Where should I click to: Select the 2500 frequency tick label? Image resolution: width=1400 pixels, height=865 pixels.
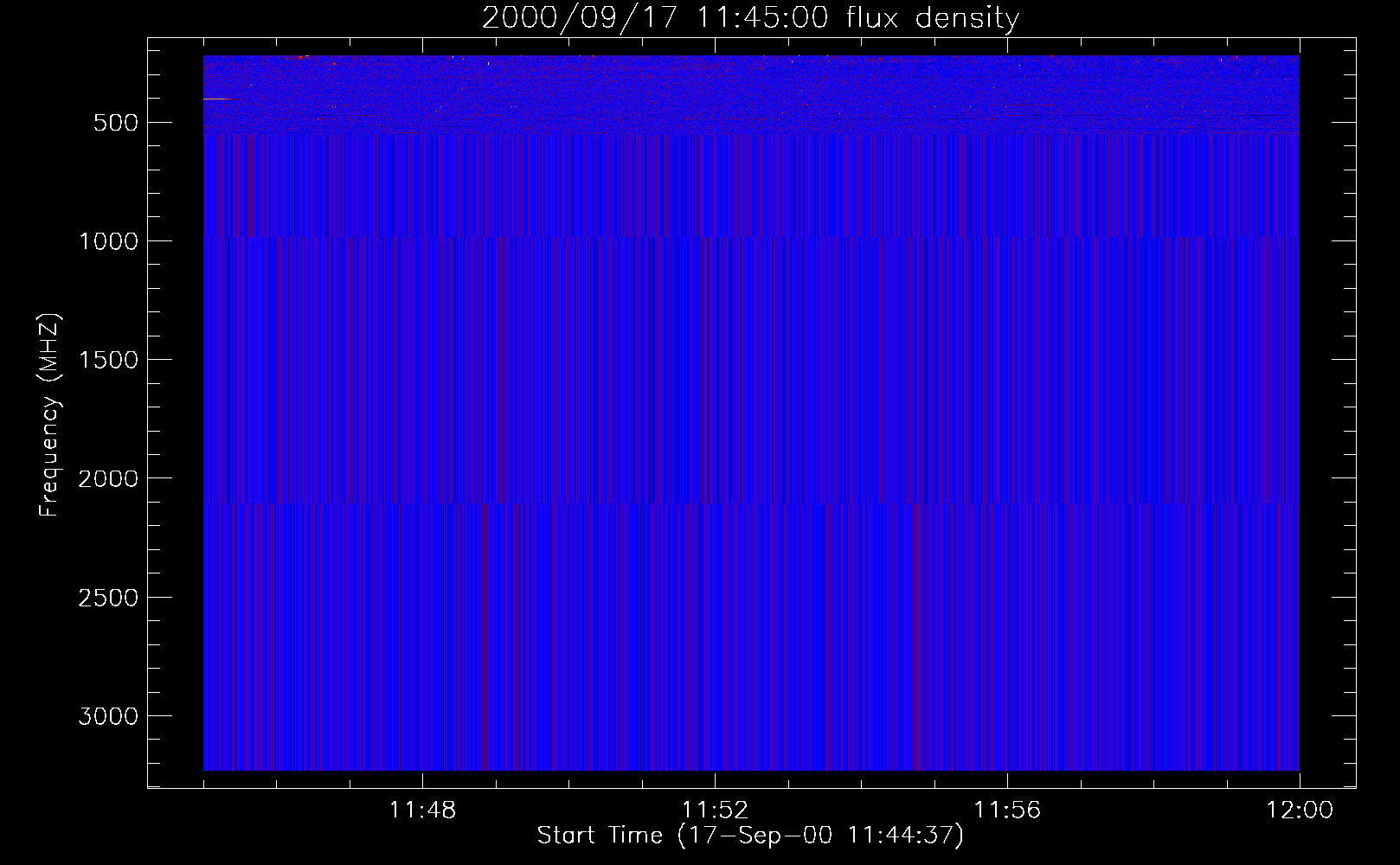tap(108, 598)
